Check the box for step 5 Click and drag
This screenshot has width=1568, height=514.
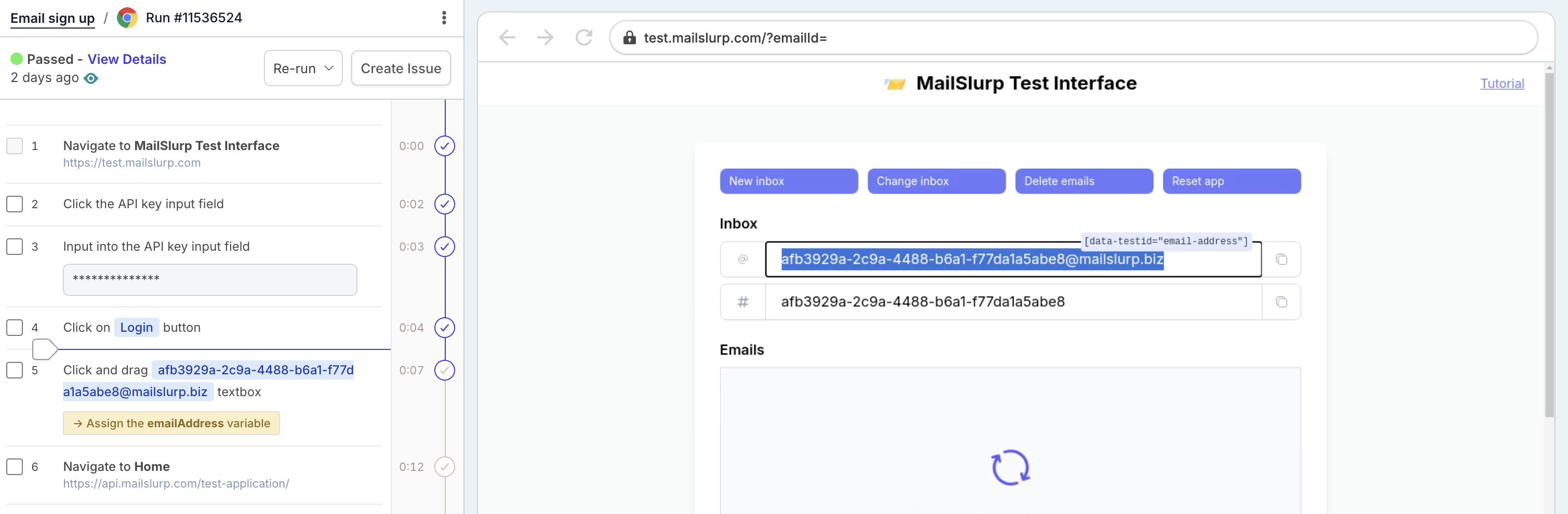tap(15, 370)
